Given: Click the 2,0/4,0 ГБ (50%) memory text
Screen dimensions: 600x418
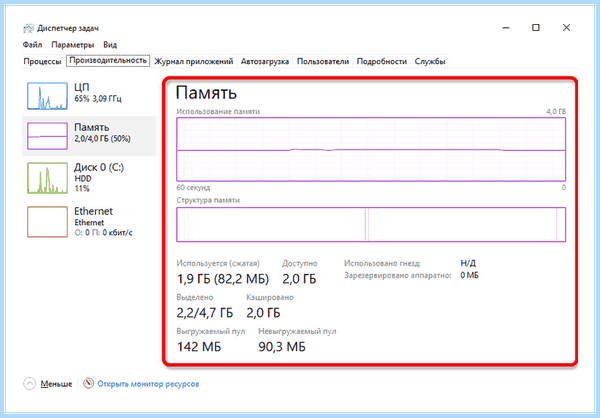Looking at the screenshot, I should 102,139.
